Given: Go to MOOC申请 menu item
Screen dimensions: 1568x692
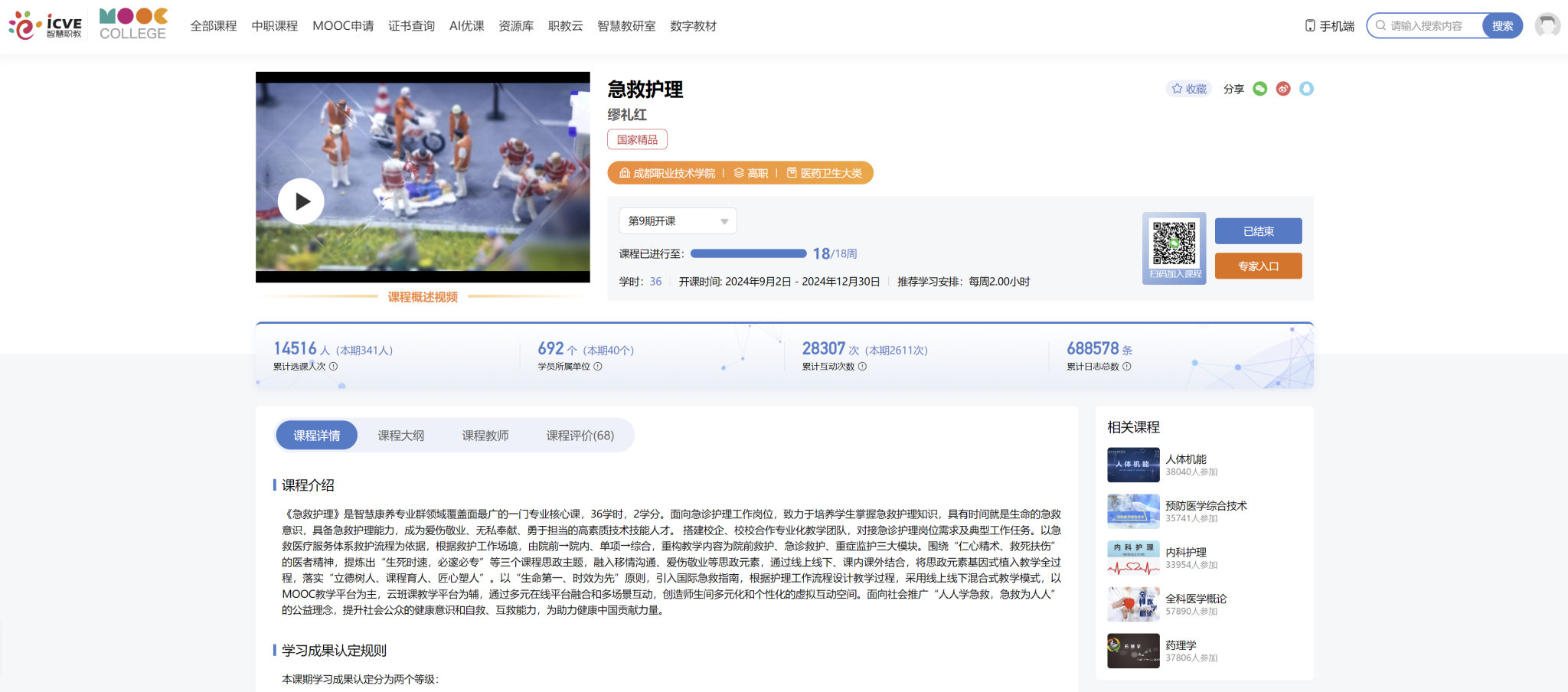Looking at the screenshot, I should pyautogui.click(x=343, y=26).
